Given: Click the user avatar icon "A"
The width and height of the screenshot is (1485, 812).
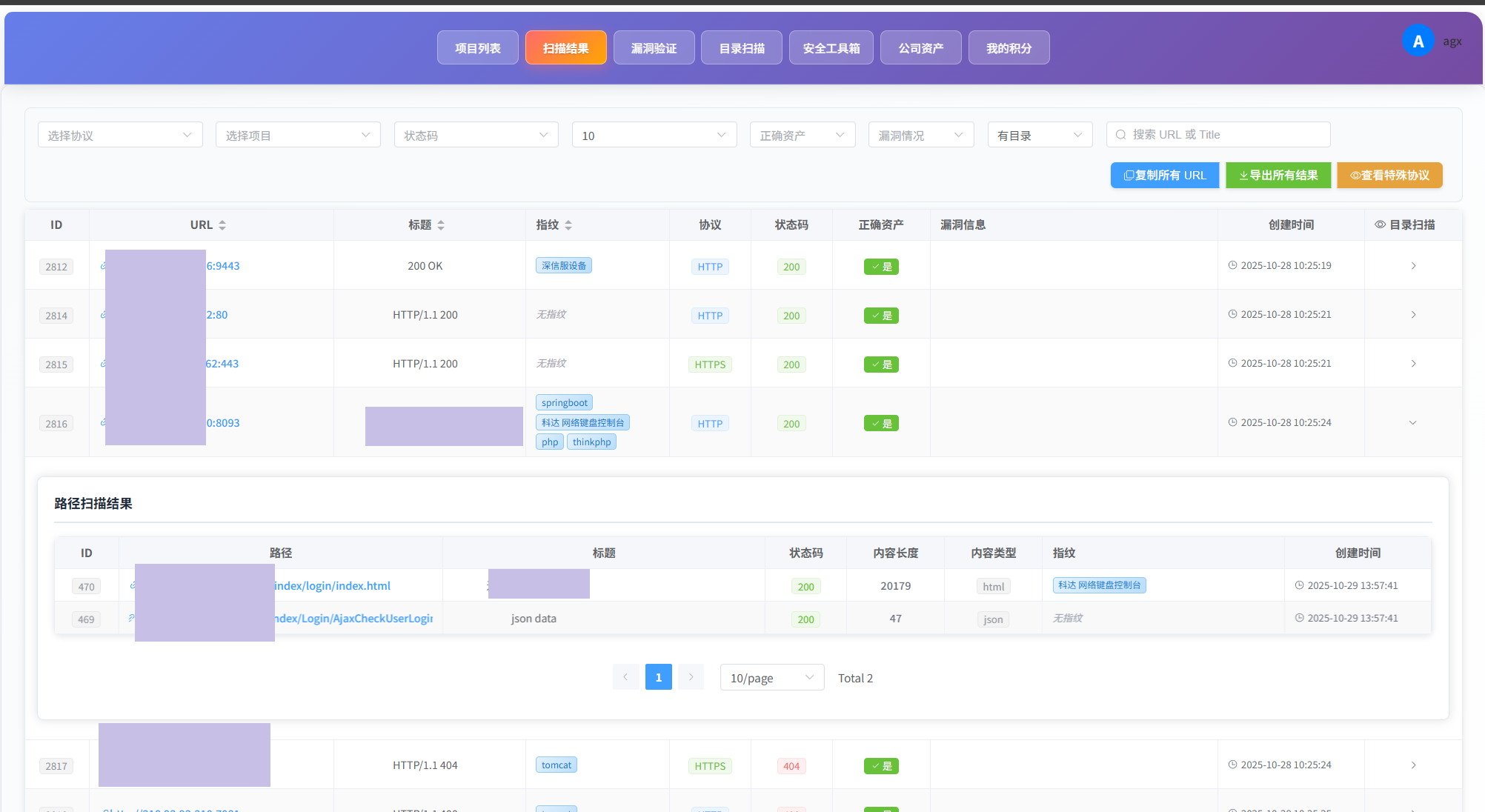Looking at the screenshot, I should point(1418,41).
